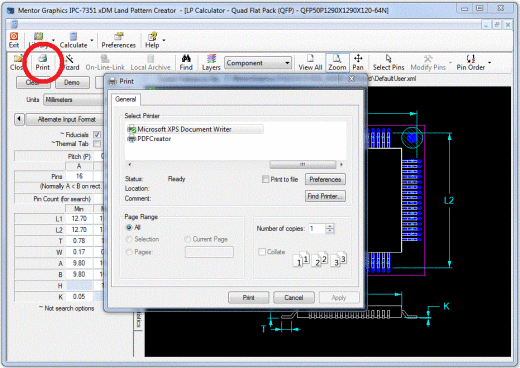Click the printer list right scroll arrow
Viewport: 520px width, 368px height.
point(341,164)
